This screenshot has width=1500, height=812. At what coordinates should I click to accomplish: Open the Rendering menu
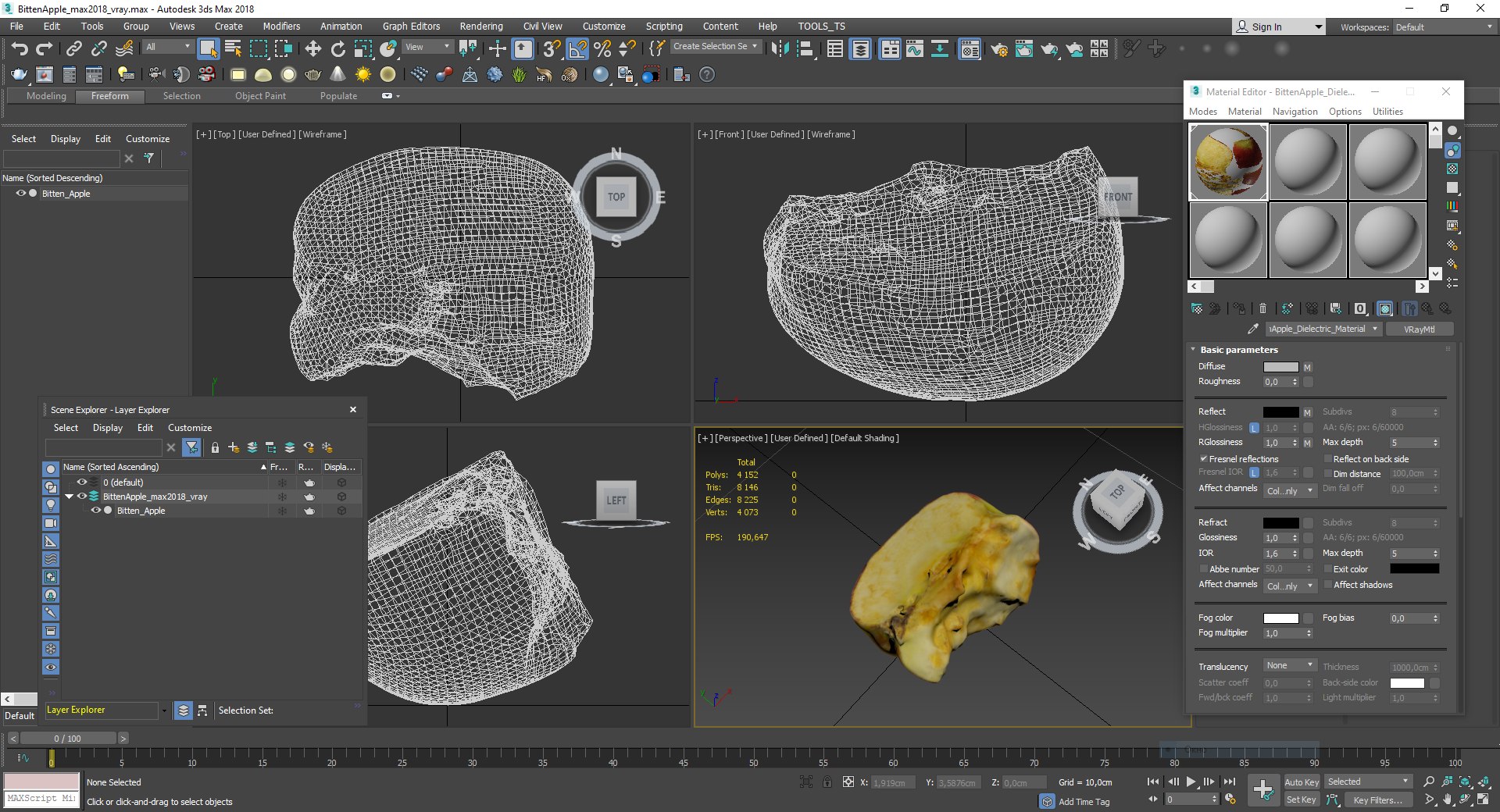[480, 27]
